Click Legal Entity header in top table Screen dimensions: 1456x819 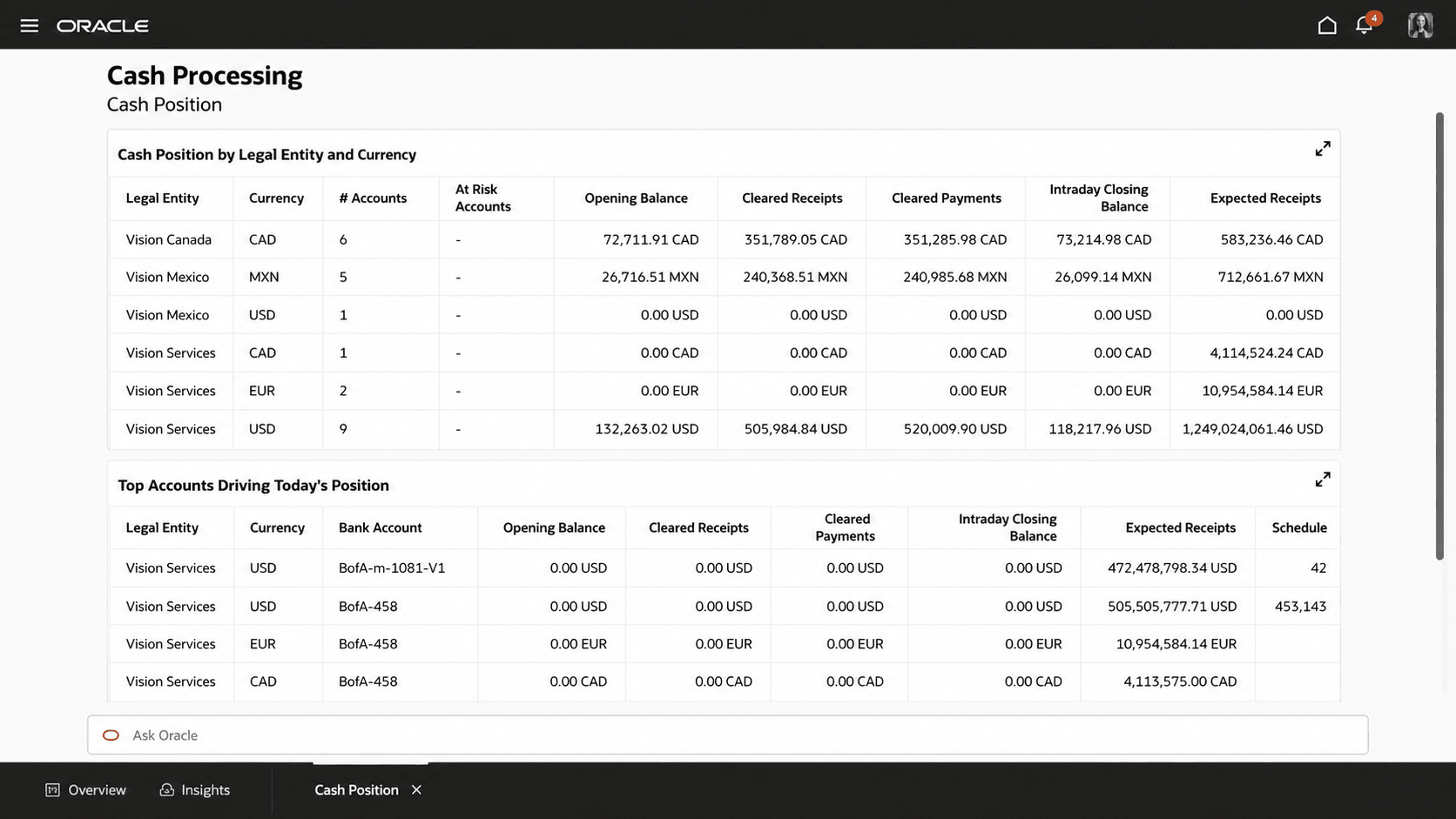pos(162,198)
